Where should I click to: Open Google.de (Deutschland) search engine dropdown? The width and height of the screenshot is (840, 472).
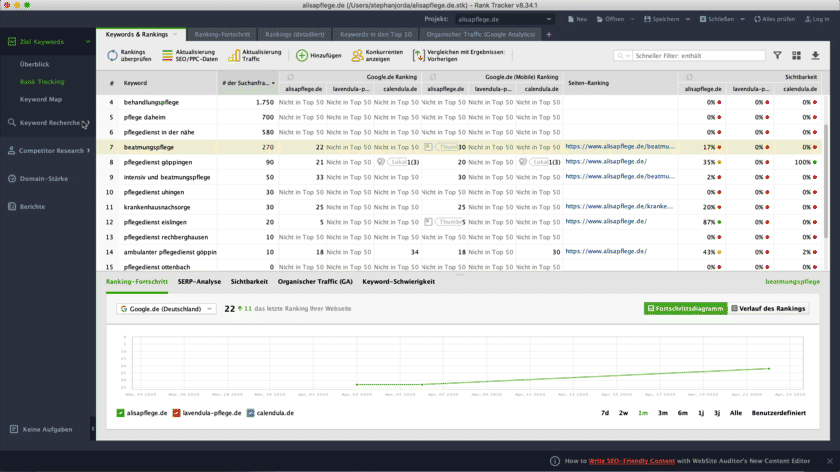pyautogui.click(x=167, y=309)
